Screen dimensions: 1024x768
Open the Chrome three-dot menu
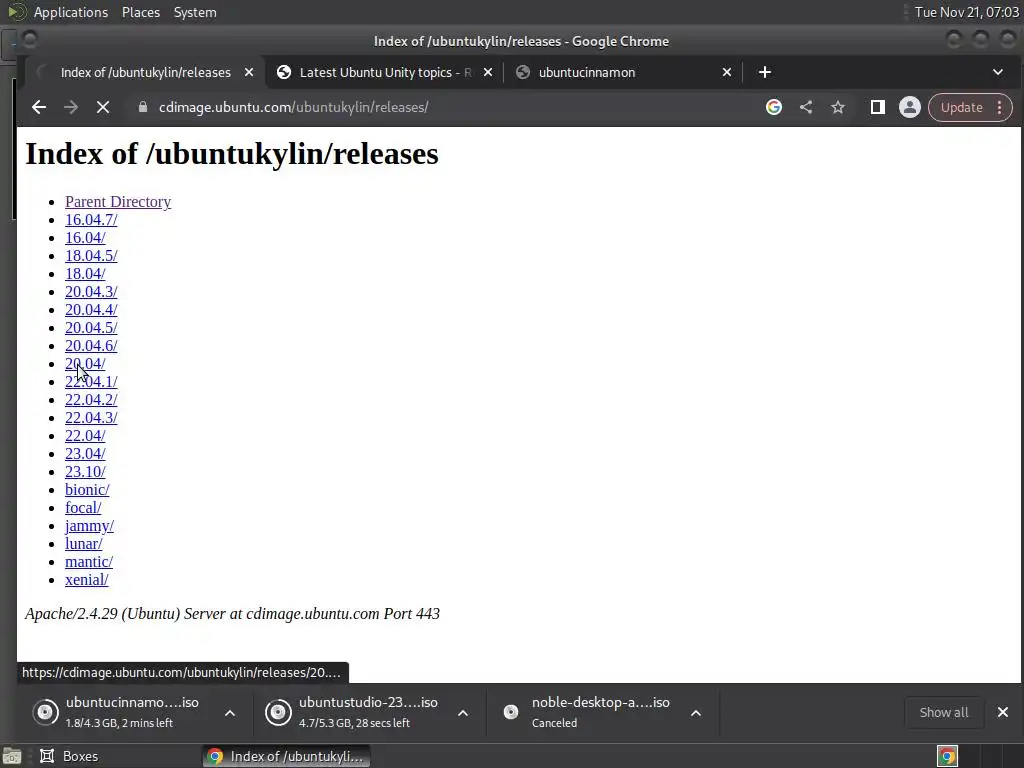(x=999, y=108)
